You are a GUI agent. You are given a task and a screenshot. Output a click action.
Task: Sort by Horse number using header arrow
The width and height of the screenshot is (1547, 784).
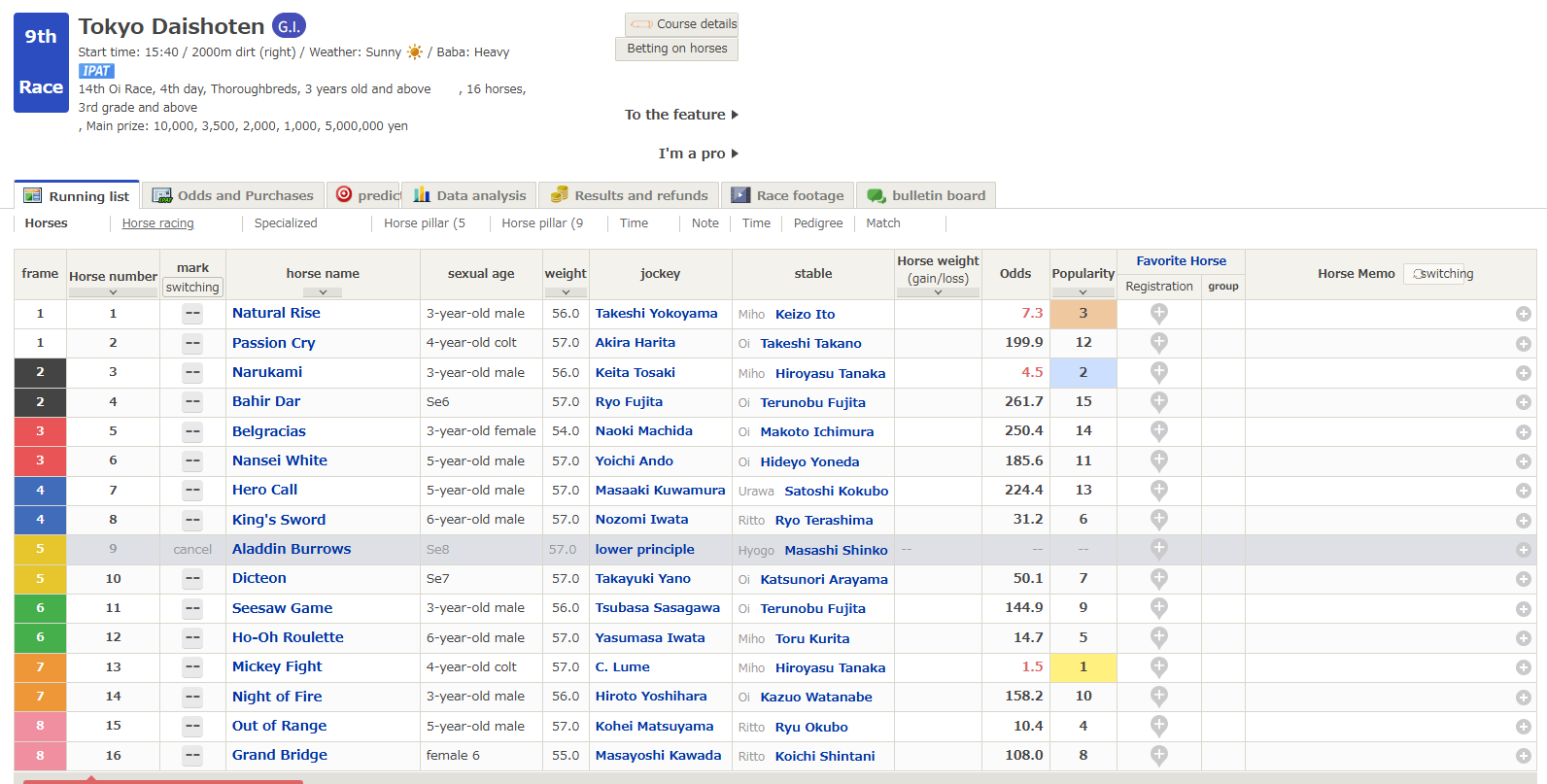pyautogui.click(x=113, y=292)
